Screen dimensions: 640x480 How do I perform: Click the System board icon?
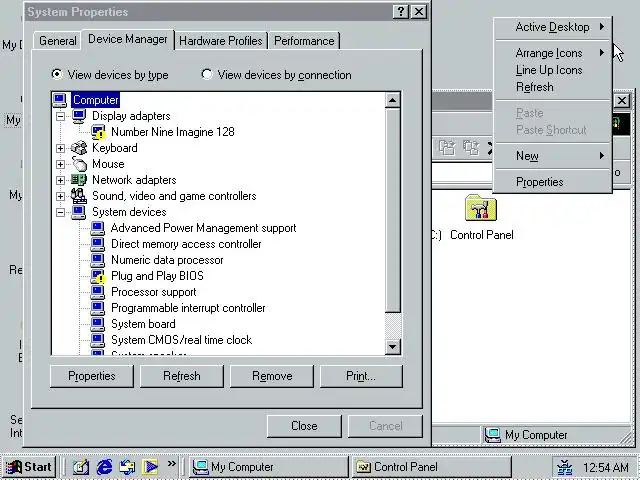98,324
